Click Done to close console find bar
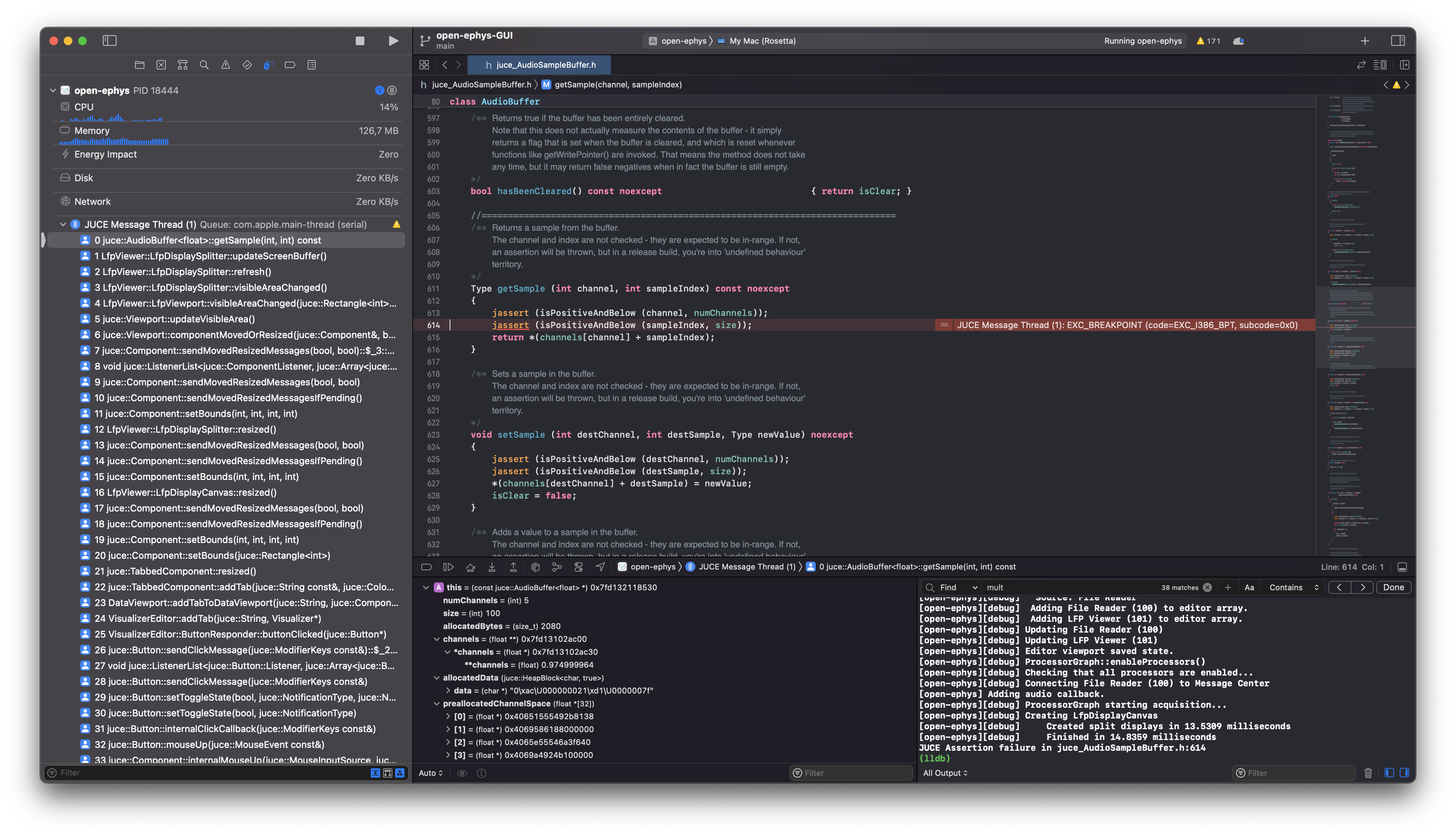Image resolution: width=1456 pixels, height=836 pixels. pos(1393,587)
